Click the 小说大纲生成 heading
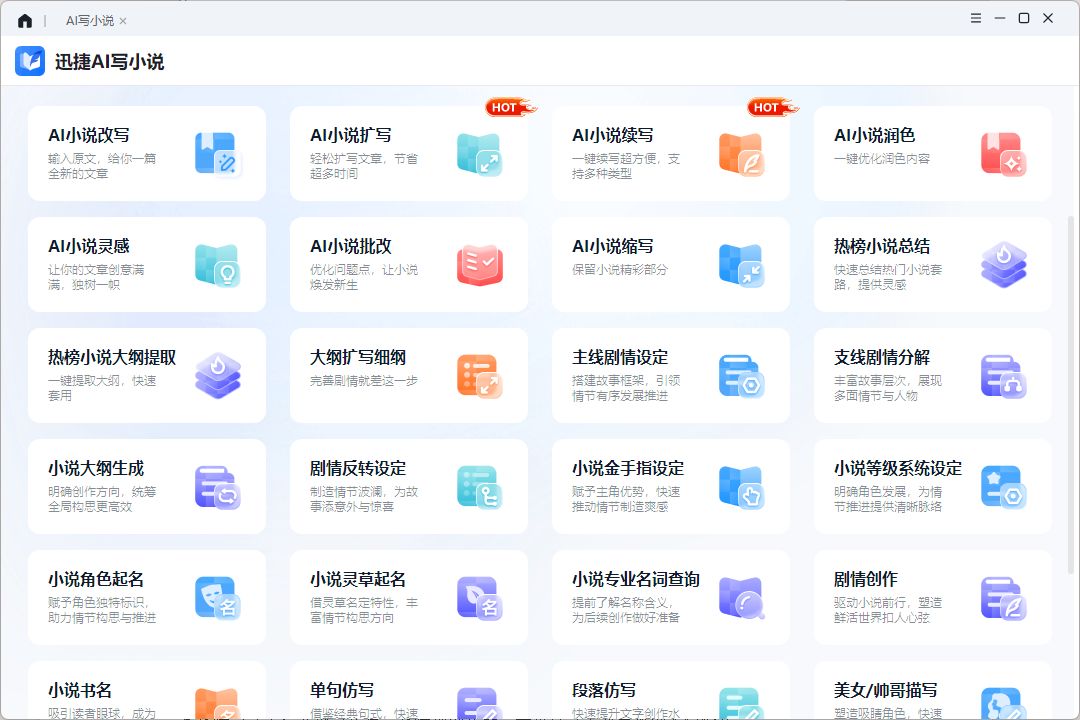Screen dimensions: 1080x720 coord(96,468)
